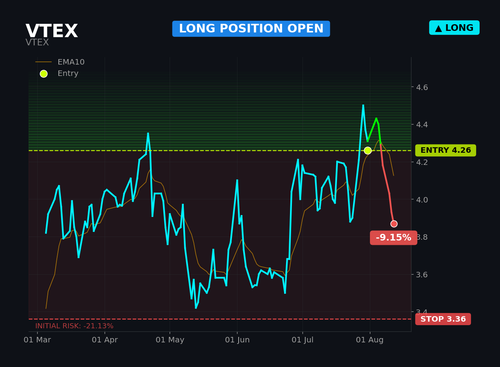Click the -9.15% loss badge
Image resolution: width=500 pixels, height=367 pixels.
coord(393,238)
